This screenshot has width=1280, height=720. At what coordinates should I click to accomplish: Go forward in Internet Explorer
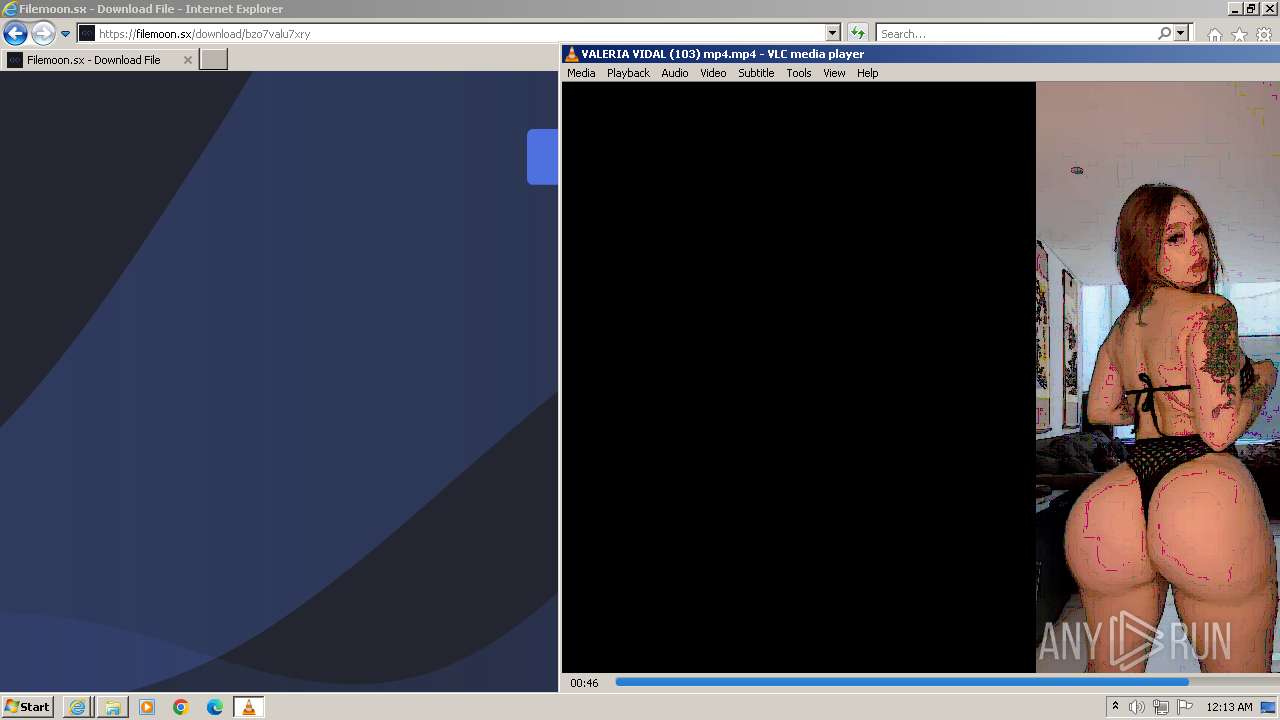pyautogui.click(x=42, y=33)
